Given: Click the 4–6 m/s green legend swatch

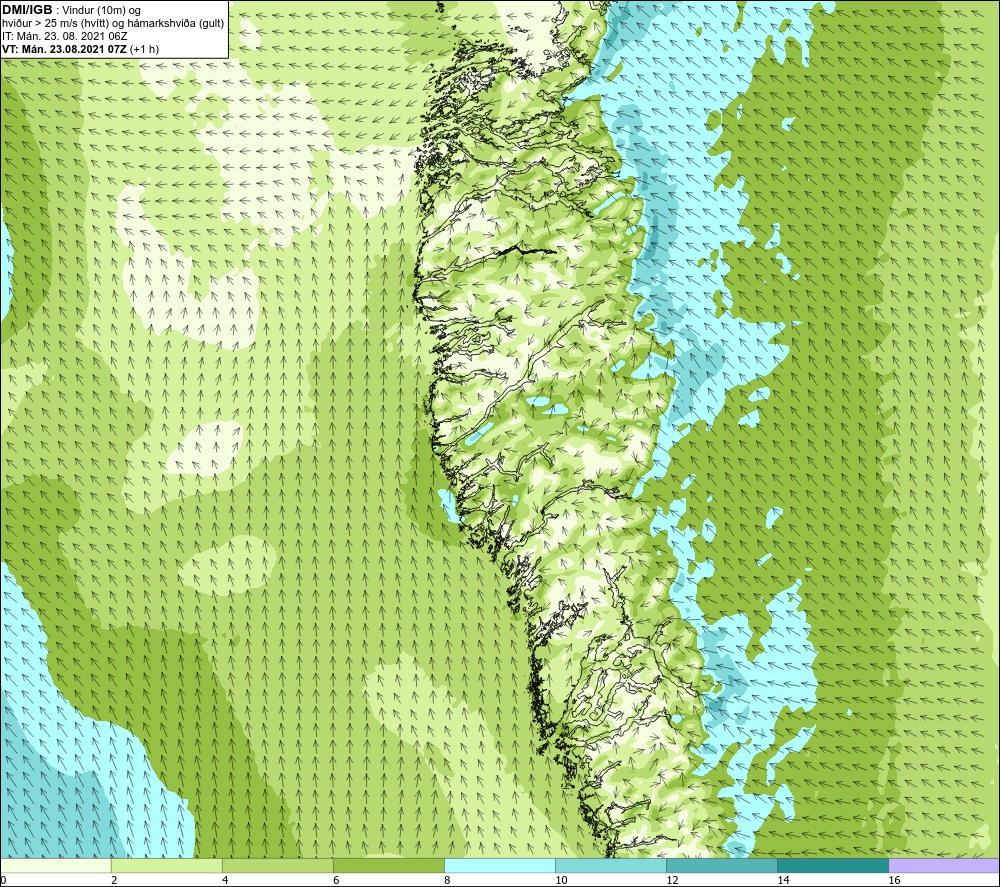Looking at the screenshot, I should 277,866.
